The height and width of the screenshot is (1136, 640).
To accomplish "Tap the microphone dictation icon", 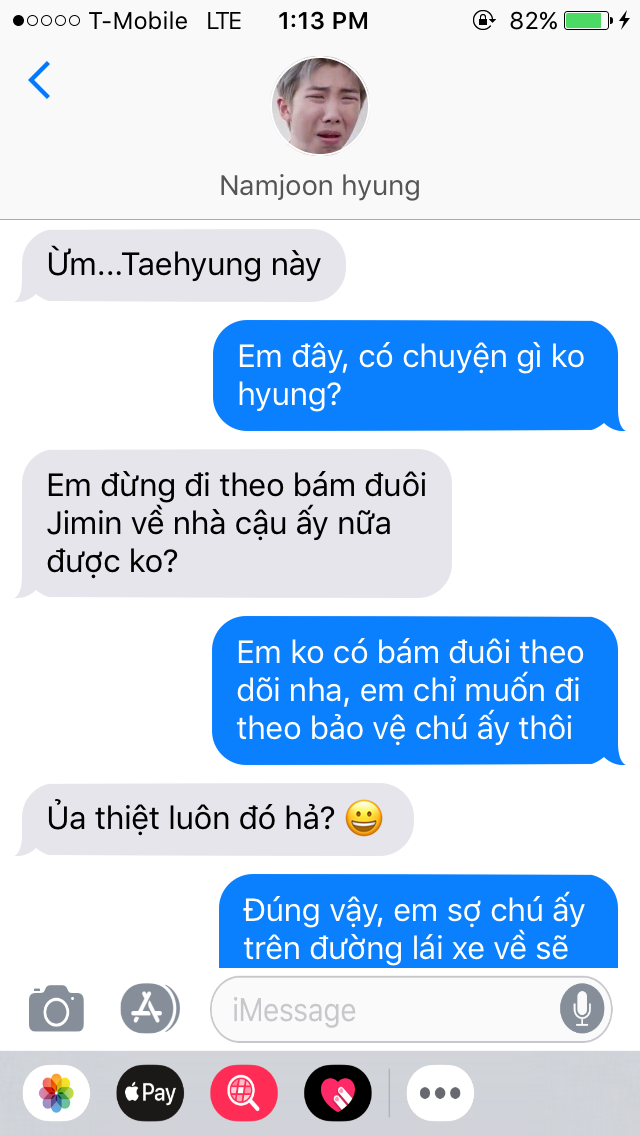I will pos(581,1009).
